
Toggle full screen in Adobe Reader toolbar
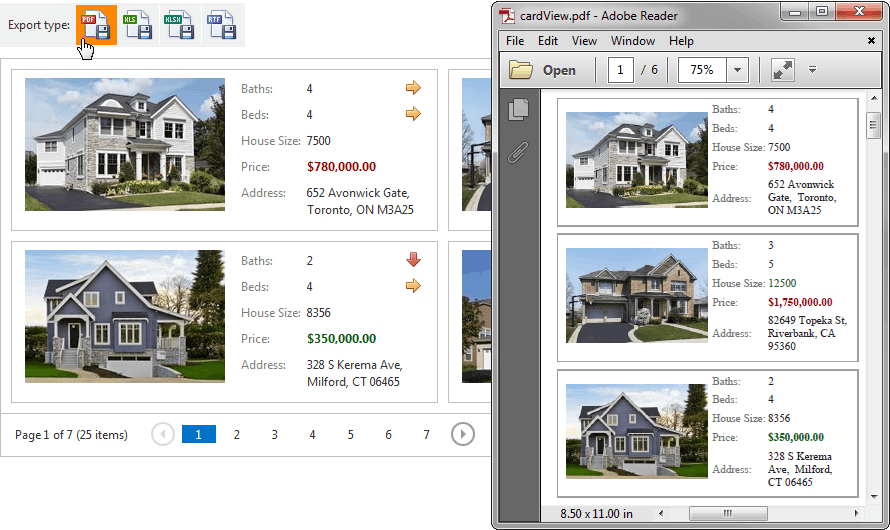click(783, 70)
